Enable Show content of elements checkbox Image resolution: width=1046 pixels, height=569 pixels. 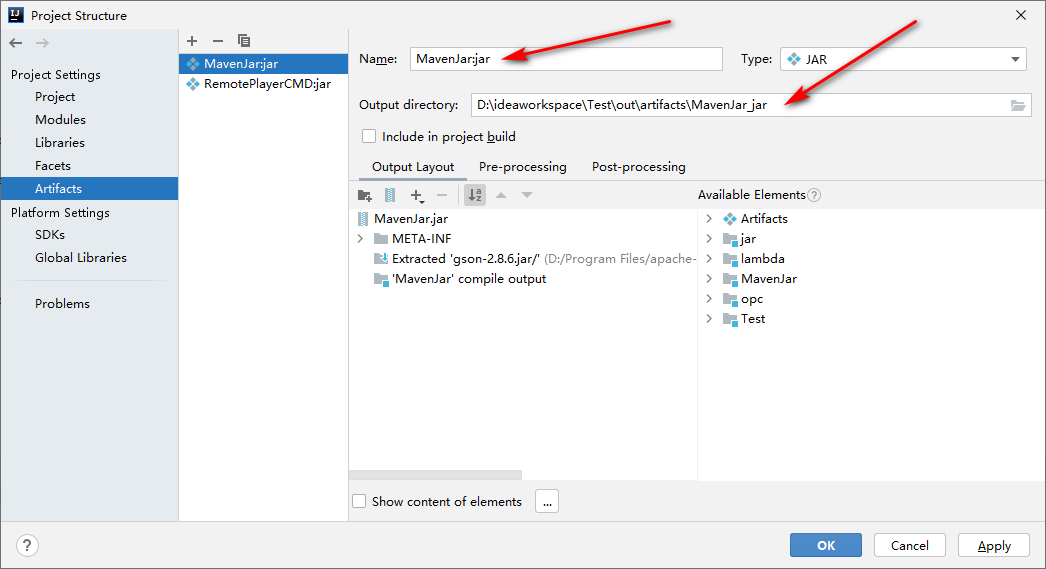(x=359, y=502)
